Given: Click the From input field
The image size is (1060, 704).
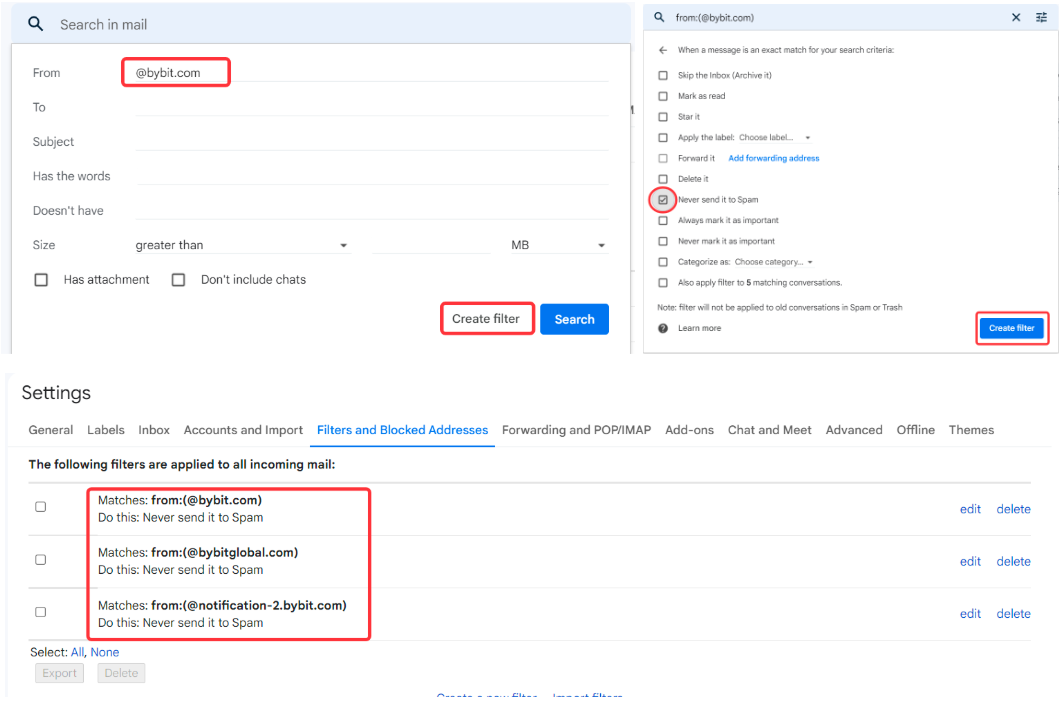Looking at the screenshot, I should tap(370, 73).
